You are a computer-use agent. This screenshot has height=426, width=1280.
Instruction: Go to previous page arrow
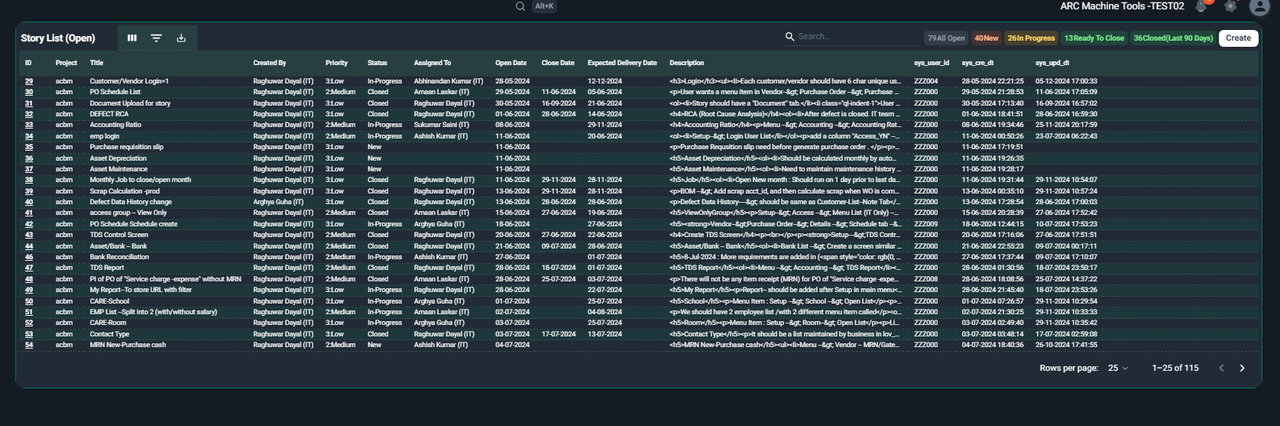click(1221, 368)
